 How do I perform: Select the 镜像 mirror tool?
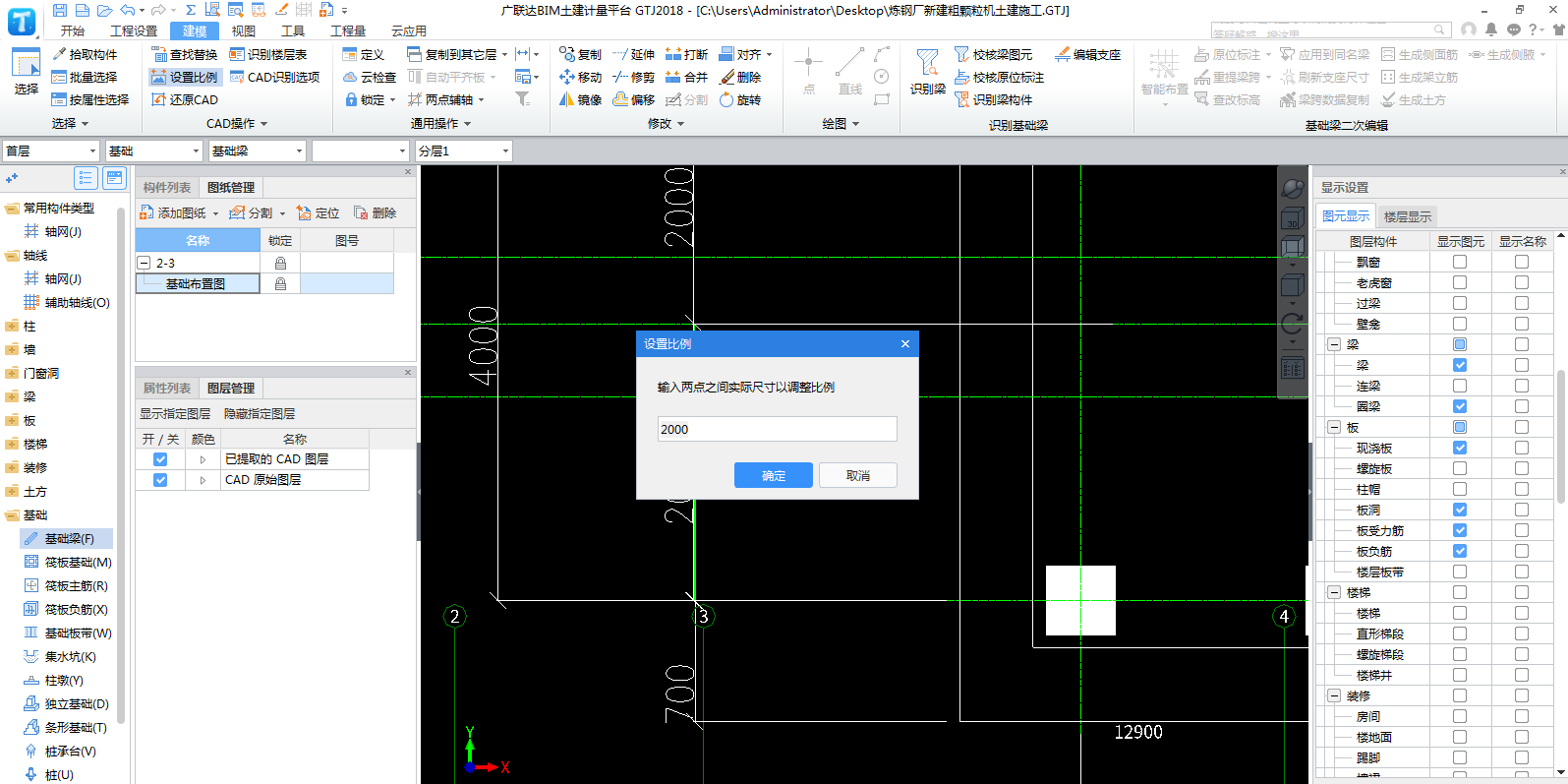(x=580, y=99)
